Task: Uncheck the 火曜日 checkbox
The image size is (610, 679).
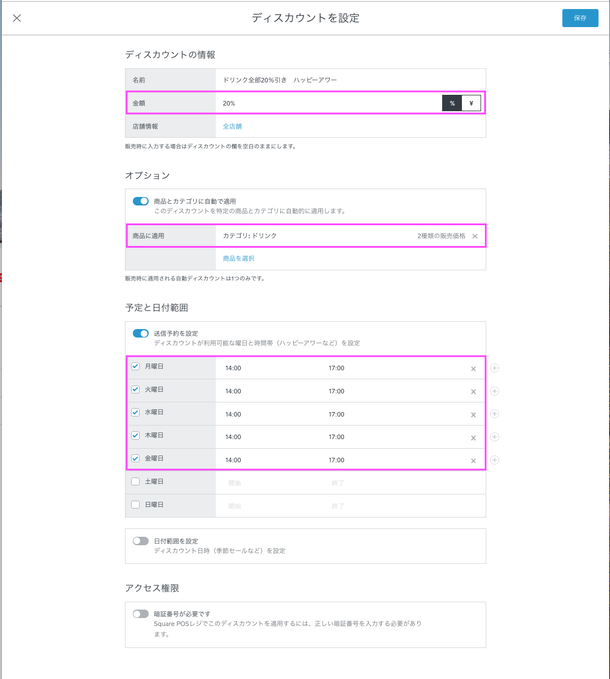Action: [136, 389]
